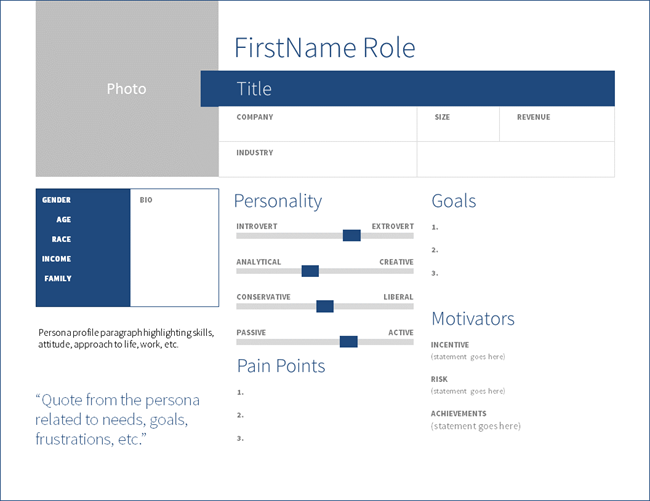Click the Company field
This screenshot has height=501, width=650.
tap(317, 124)
